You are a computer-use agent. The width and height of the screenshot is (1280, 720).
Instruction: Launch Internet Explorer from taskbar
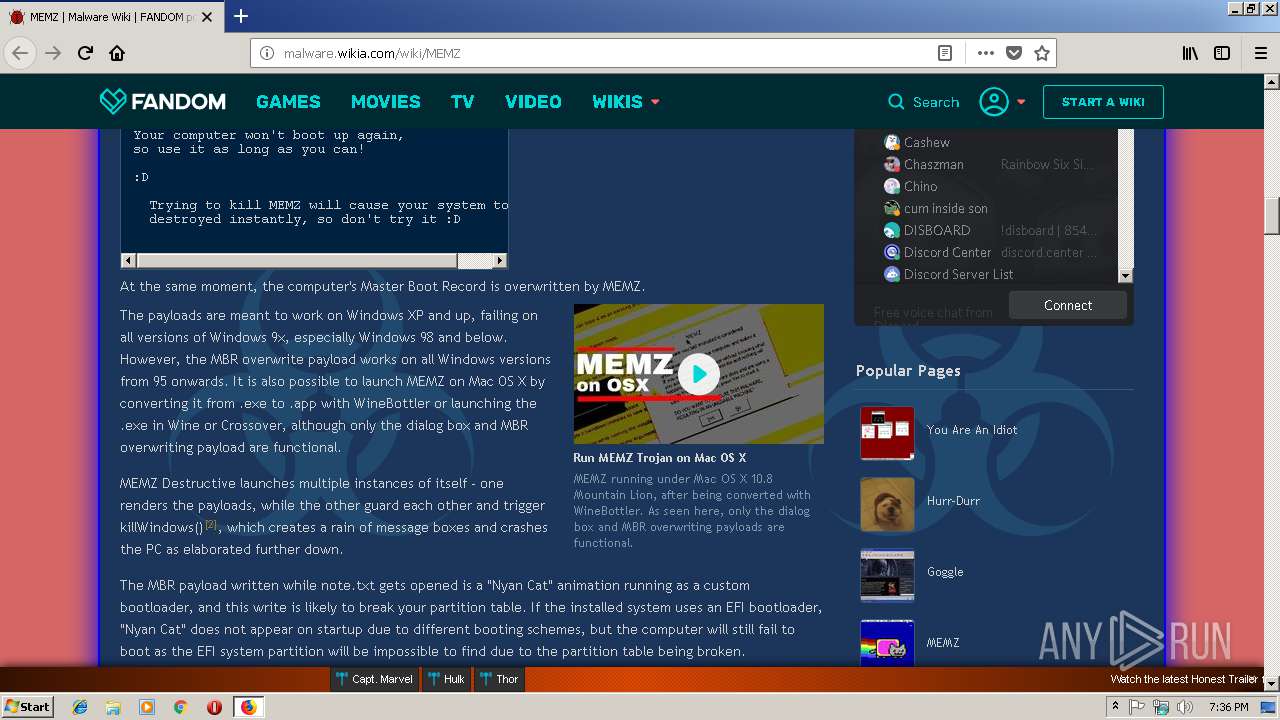(80, 707)
